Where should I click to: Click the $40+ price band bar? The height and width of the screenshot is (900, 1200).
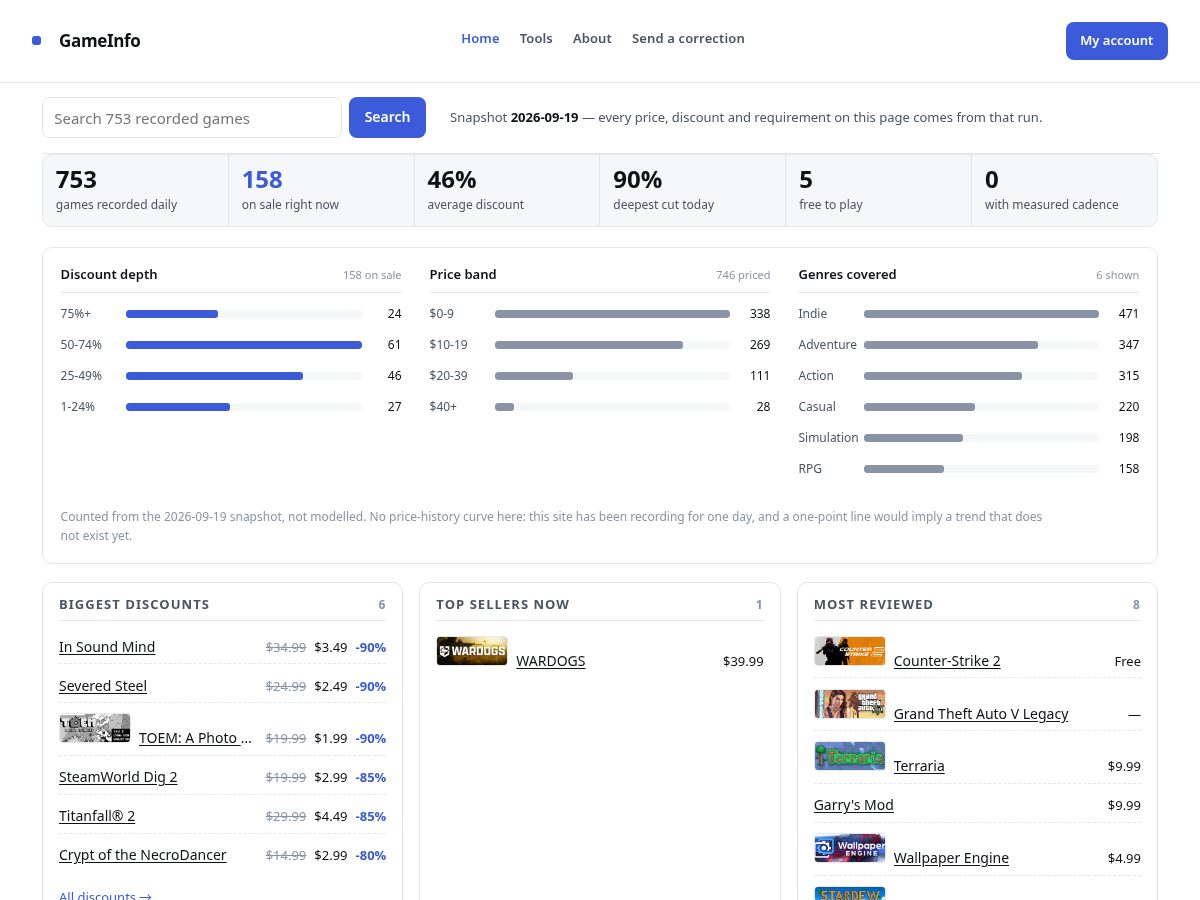(612, 407)
